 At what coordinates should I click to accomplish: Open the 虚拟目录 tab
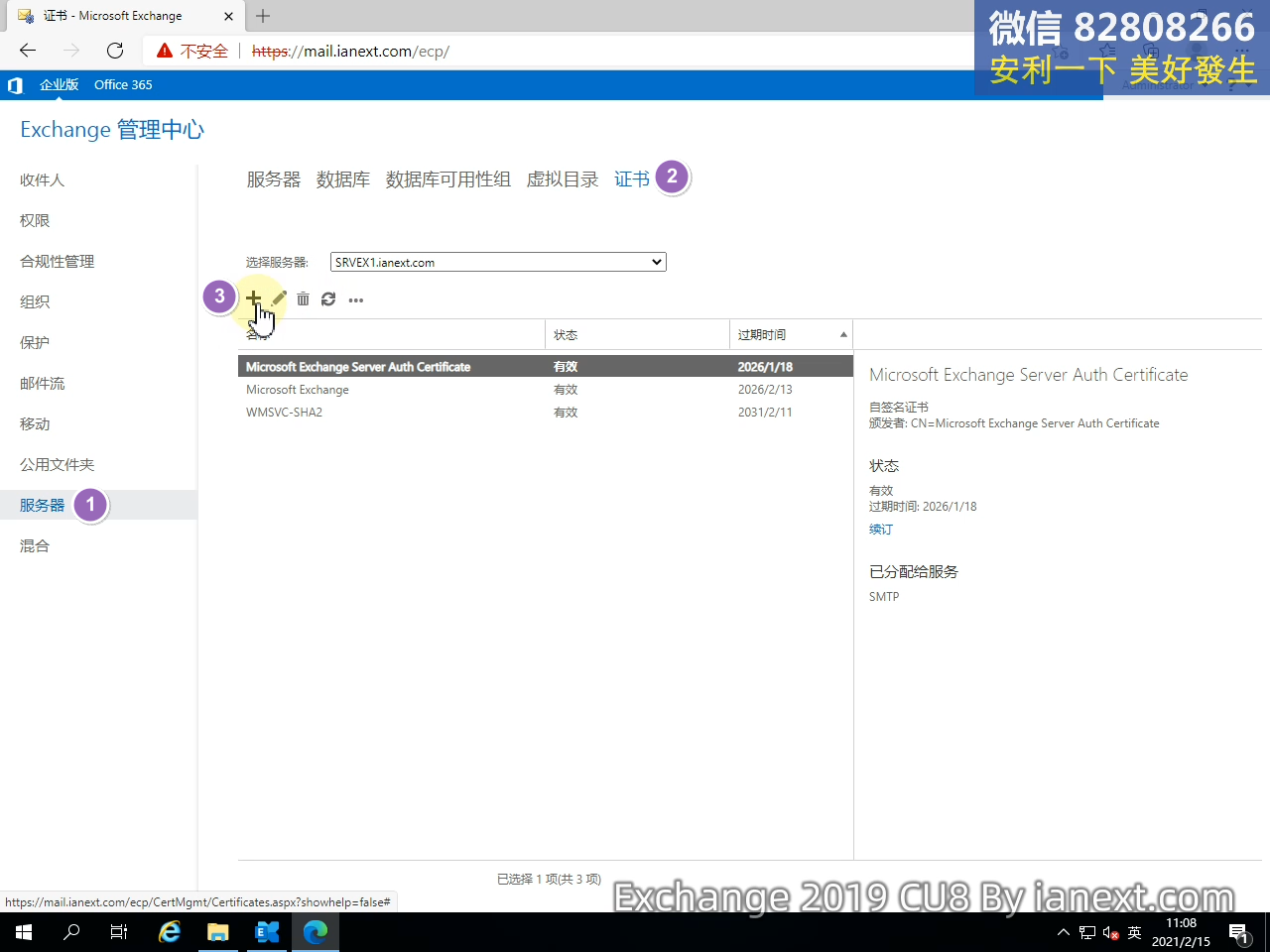pos(563,179)
